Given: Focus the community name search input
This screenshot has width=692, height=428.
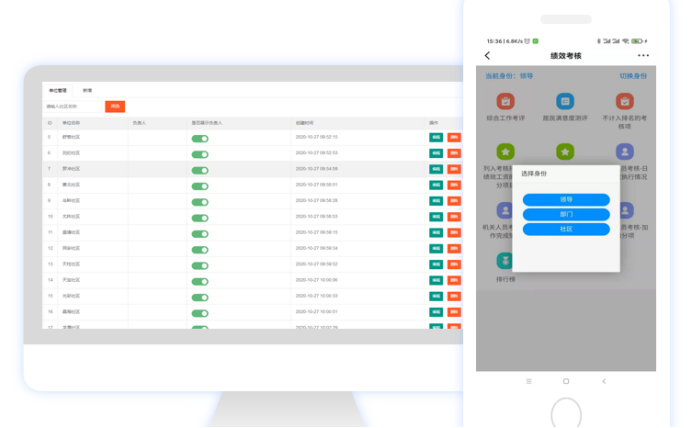Looking at the screenshot, I should click(x=72, y=106).
